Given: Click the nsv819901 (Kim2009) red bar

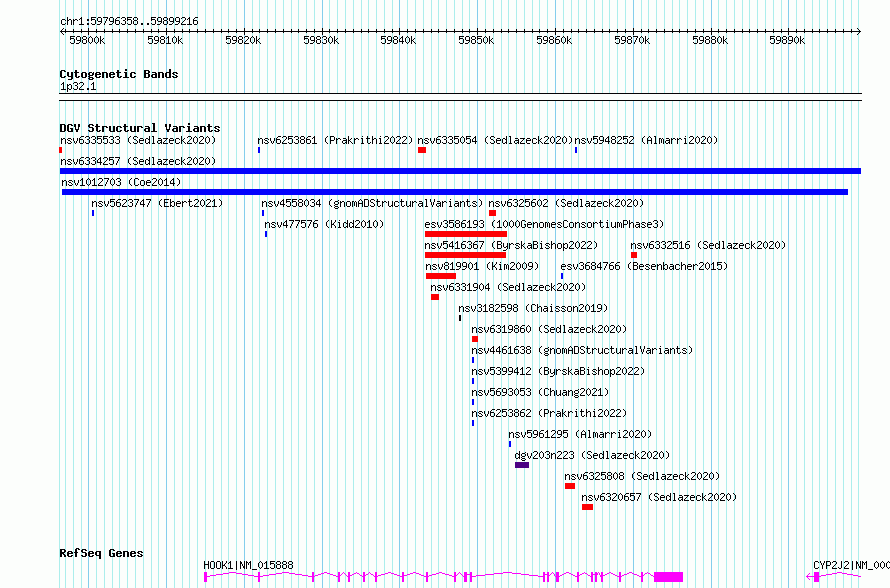Looking at the screenshot, I should tap(441, 276).
